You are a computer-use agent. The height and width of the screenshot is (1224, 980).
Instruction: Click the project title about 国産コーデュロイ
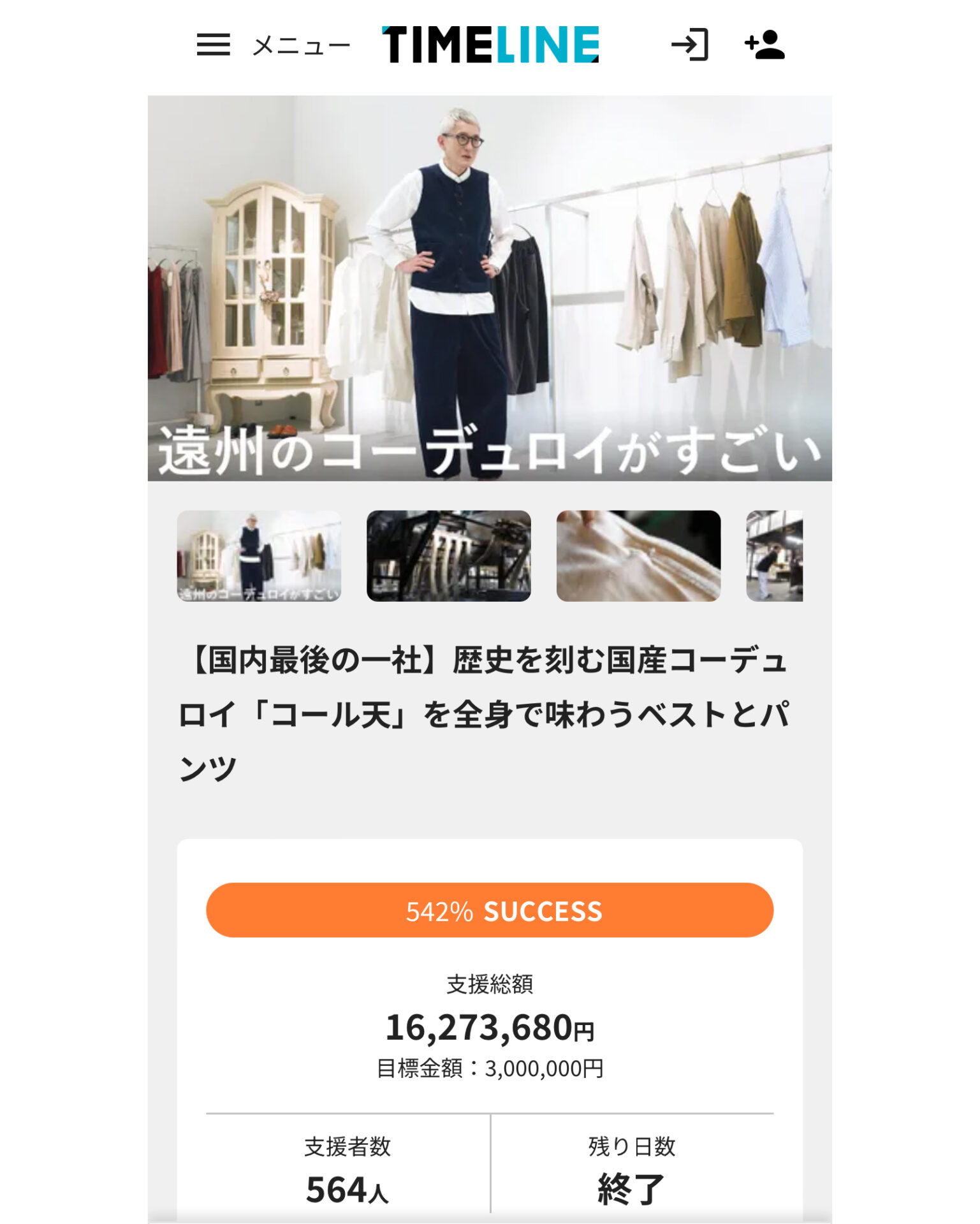(x=485, y=714)
